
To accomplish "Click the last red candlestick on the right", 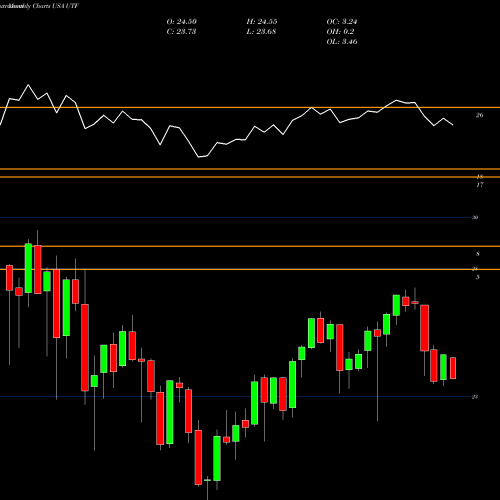I will coord(453,368).
